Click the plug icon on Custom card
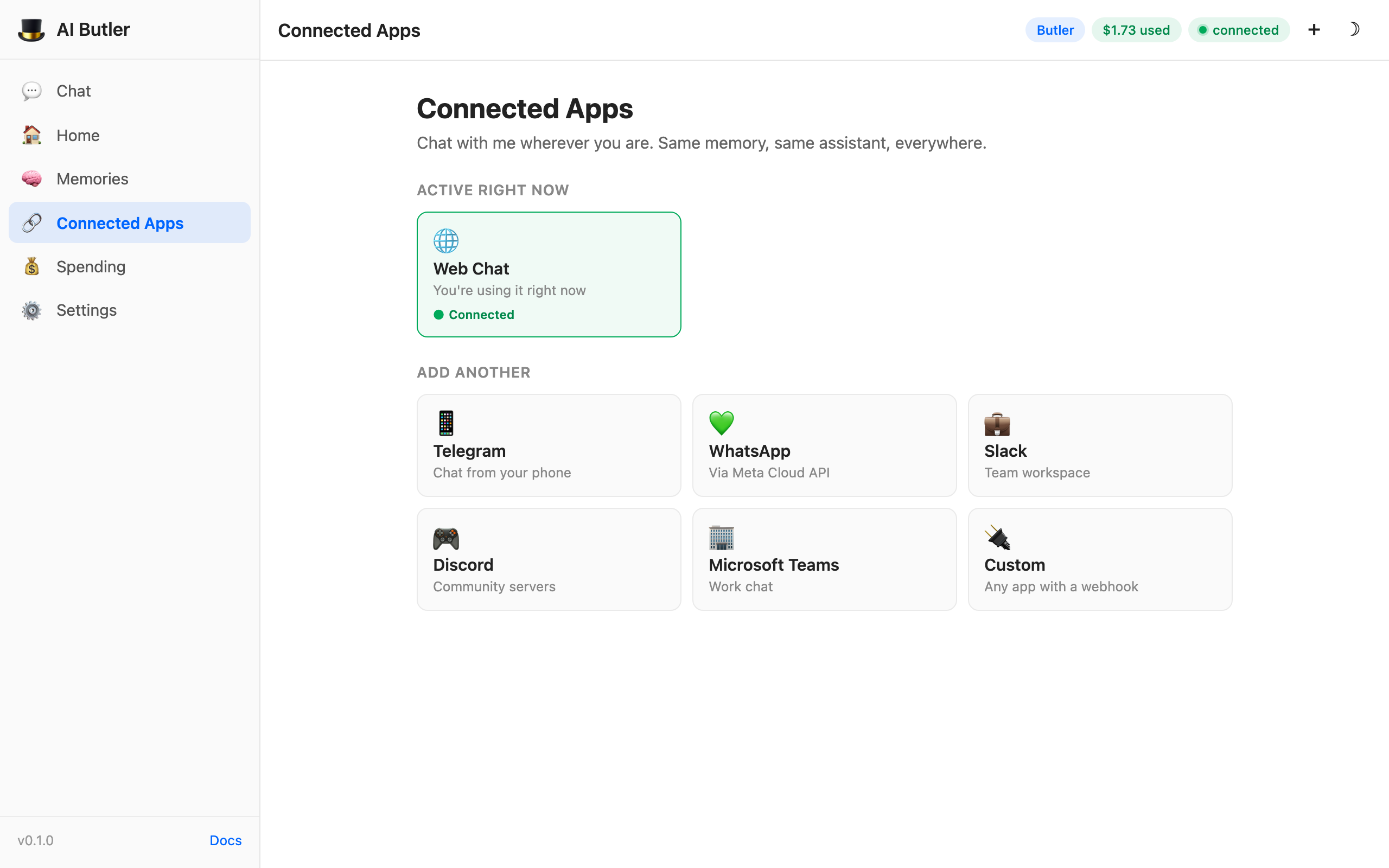1389x868 pixels. point(998,538)
